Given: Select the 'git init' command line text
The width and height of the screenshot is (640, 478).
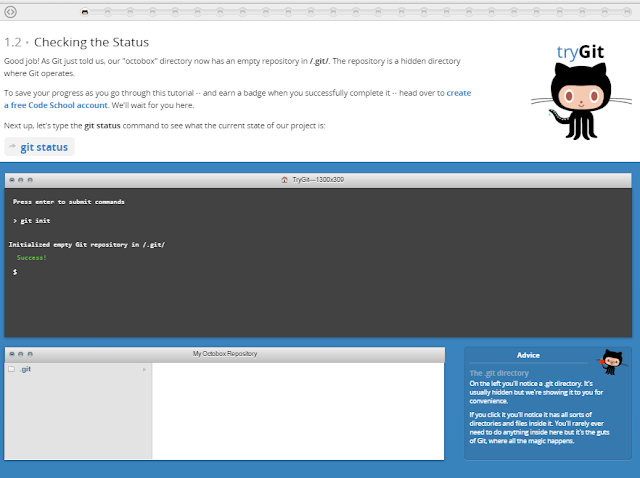Looking at the screenshot, I should [x=35, y=220].
